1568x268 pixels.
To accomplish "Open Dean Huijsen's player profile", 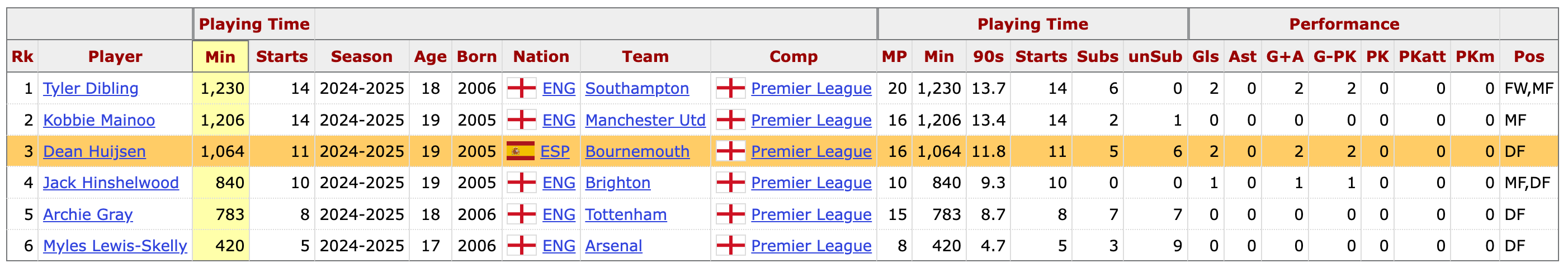I will tap(95, 151).
